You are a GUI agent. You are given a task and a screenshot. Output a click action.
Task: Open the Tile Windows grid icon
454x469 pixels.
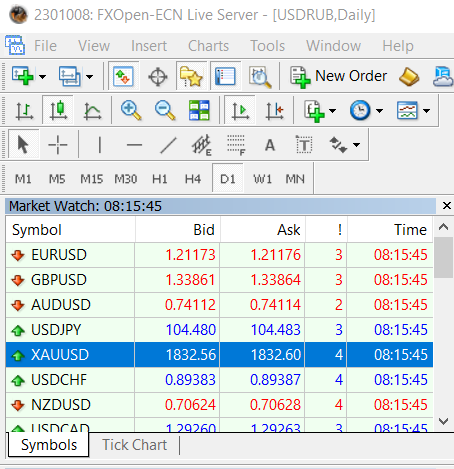click(199, 110)
